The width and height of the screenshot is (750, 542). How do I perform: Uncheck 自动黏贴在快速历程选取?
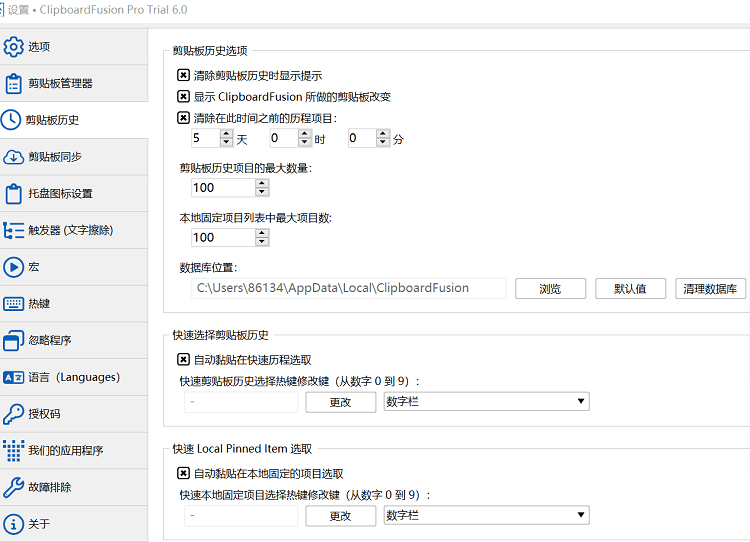click(183, 359)
